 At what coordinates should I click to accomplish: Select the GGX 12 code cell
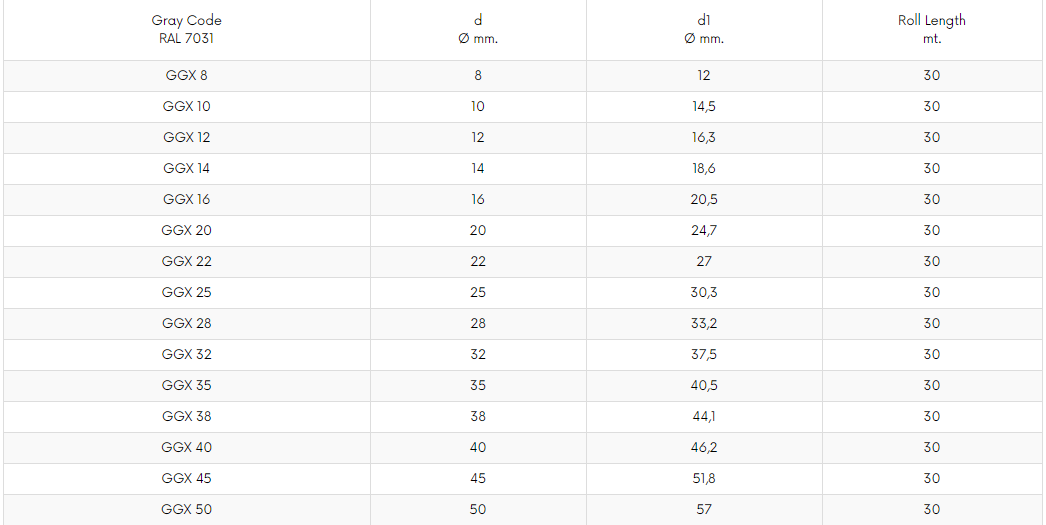click(187, 137)
